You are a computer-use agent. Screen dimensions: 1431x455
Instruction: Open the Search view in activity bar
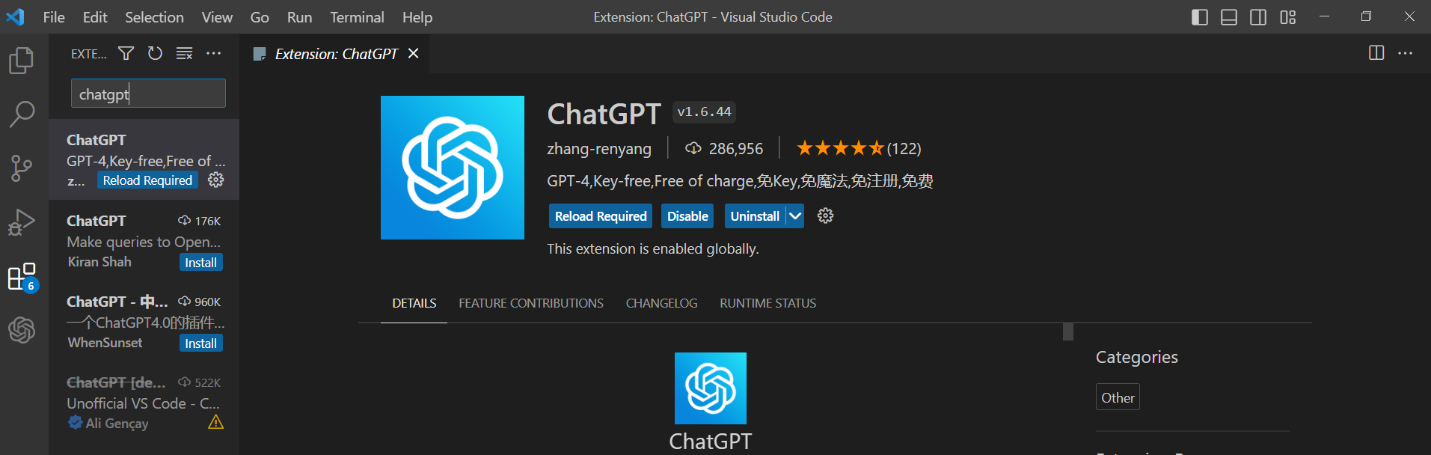point(21,115)
